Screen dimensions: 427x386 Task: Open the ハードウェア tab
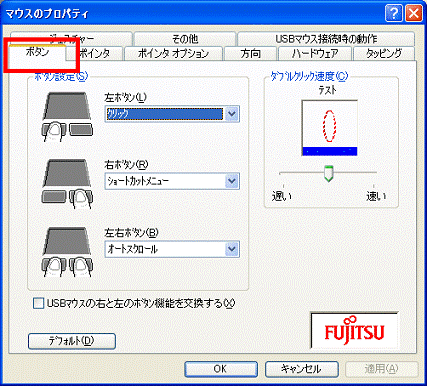(315, 53)
